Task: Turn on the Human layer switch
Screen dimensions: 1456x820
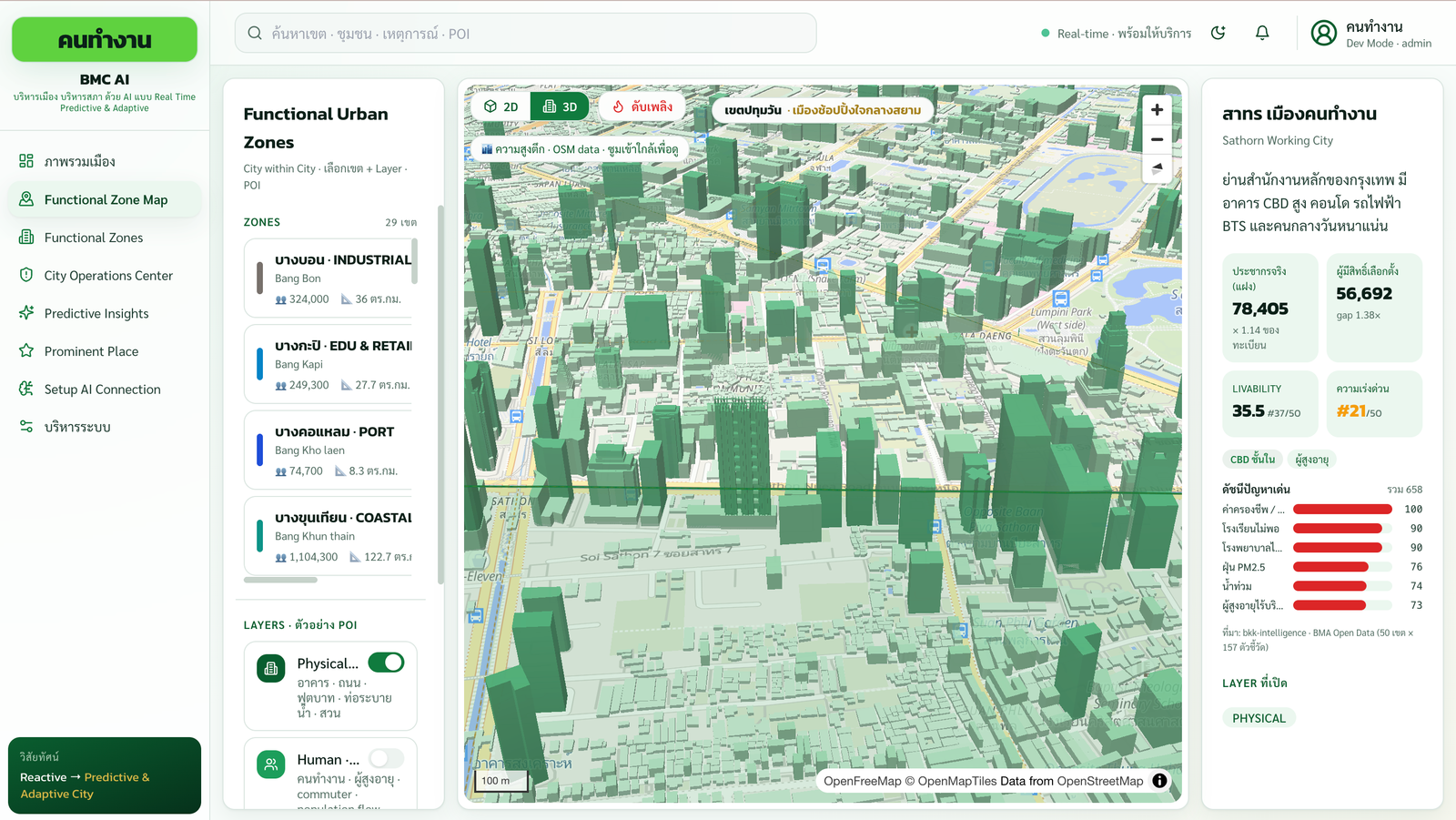Action: pyautogui.click(x=386, y=758)
